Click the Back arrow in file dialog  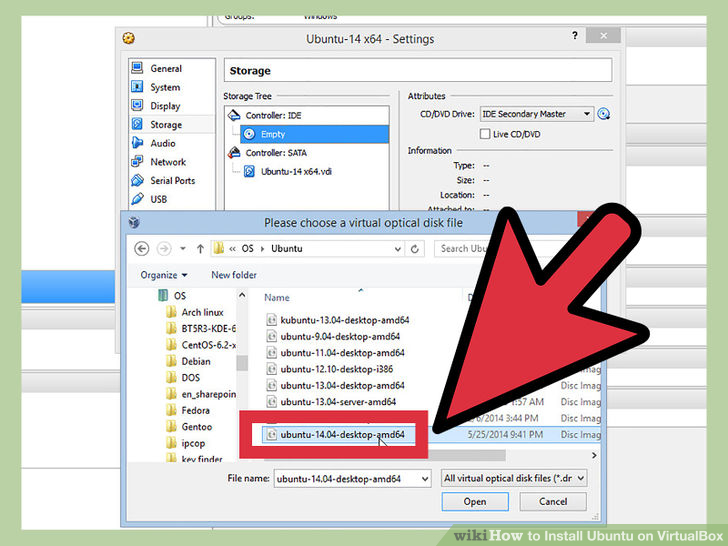pos(142,249)
